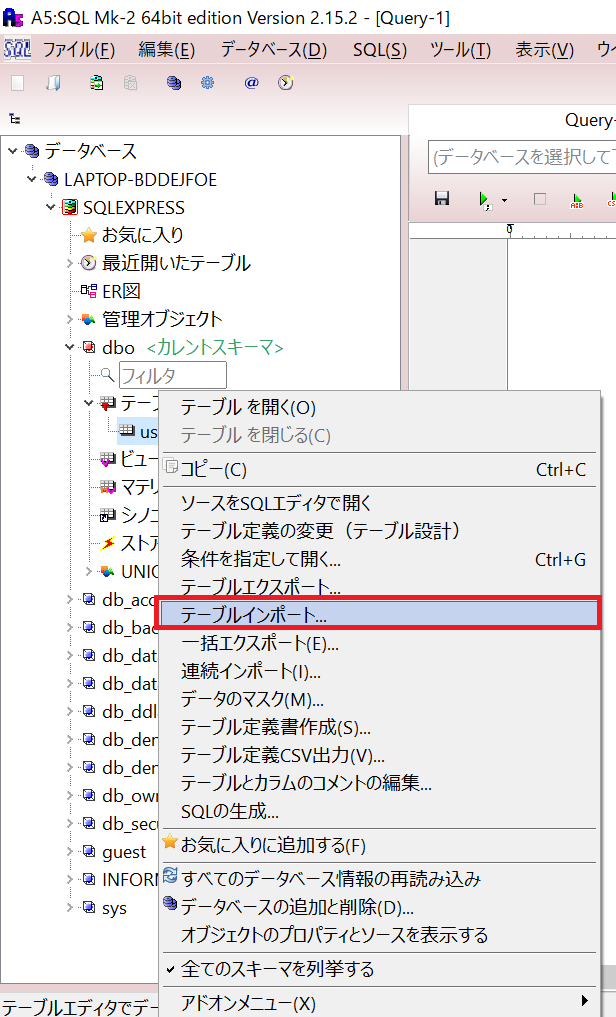Expand the 最近開いたテーブル node

pyautogui.click(x=70, y=263)
